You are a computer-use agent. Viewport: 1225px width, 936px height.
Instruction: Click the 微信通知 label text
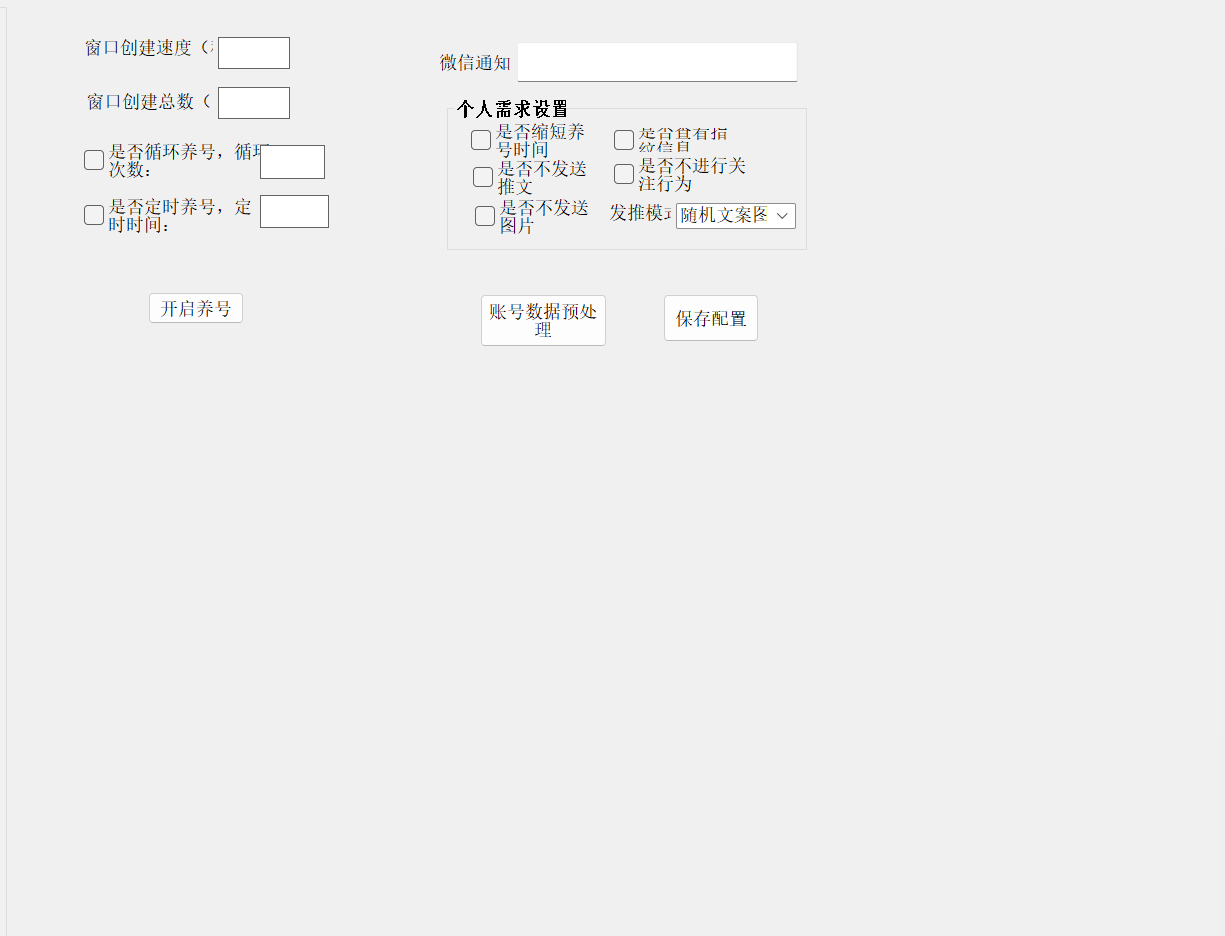pyautogui.click(x=475, y=63)
